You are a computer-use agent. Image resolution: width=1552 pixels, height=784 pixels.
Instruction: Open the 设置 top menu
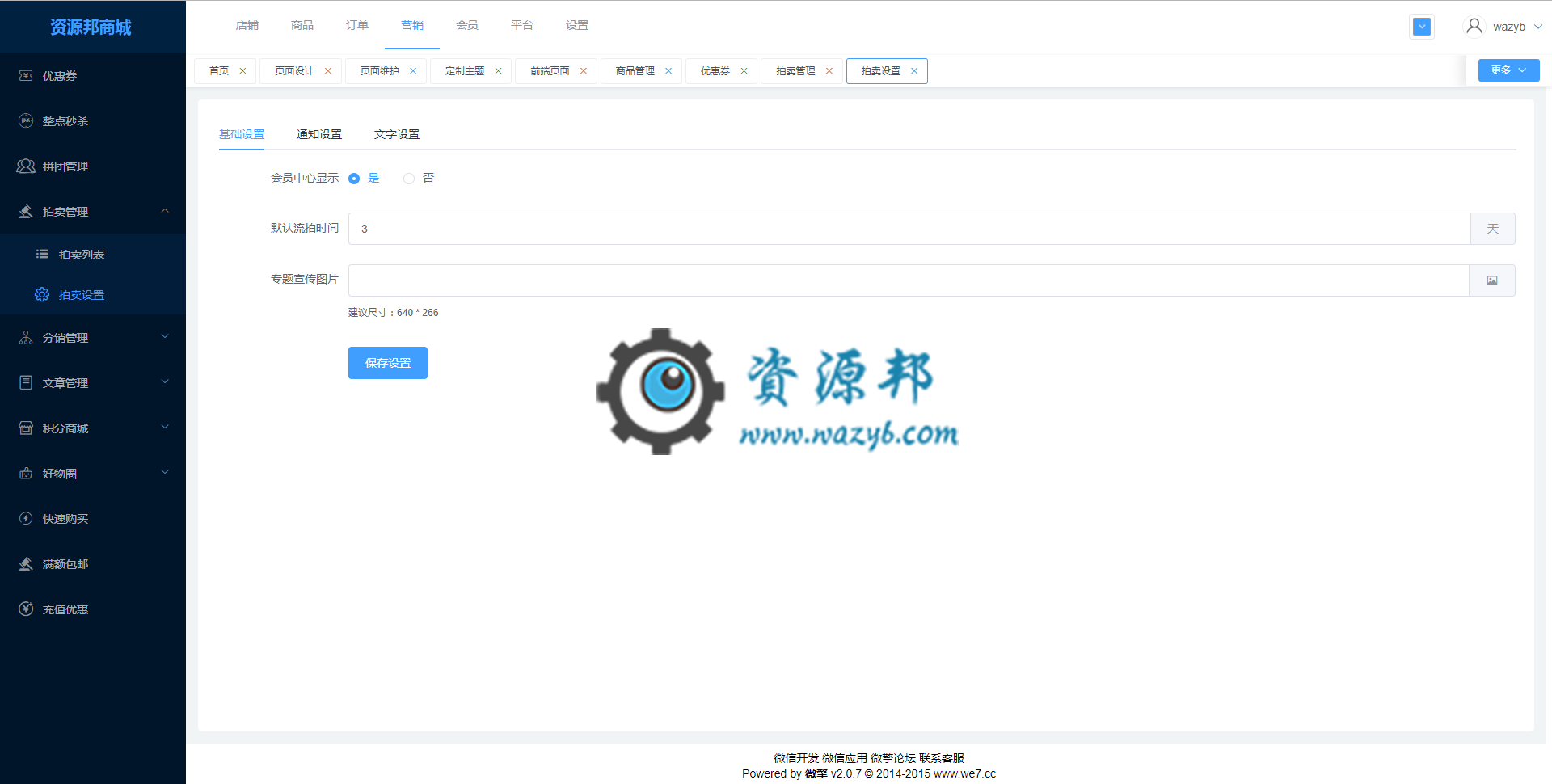click(577, 25)
